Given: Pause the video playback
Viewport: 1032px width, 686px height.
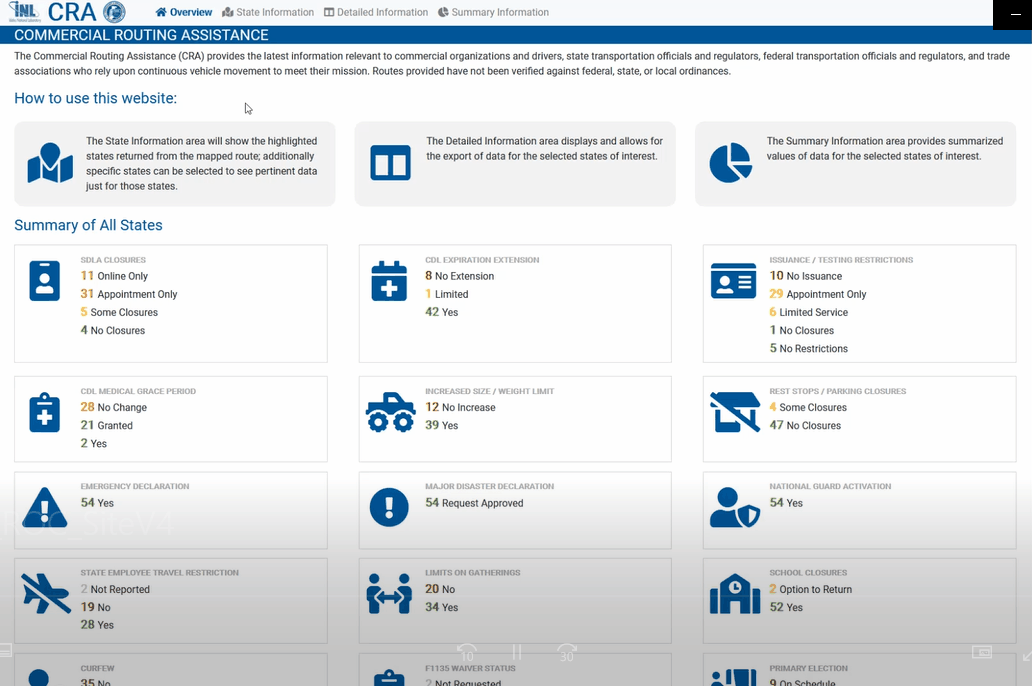Looking at the screenshot, I should click(517, 652).
